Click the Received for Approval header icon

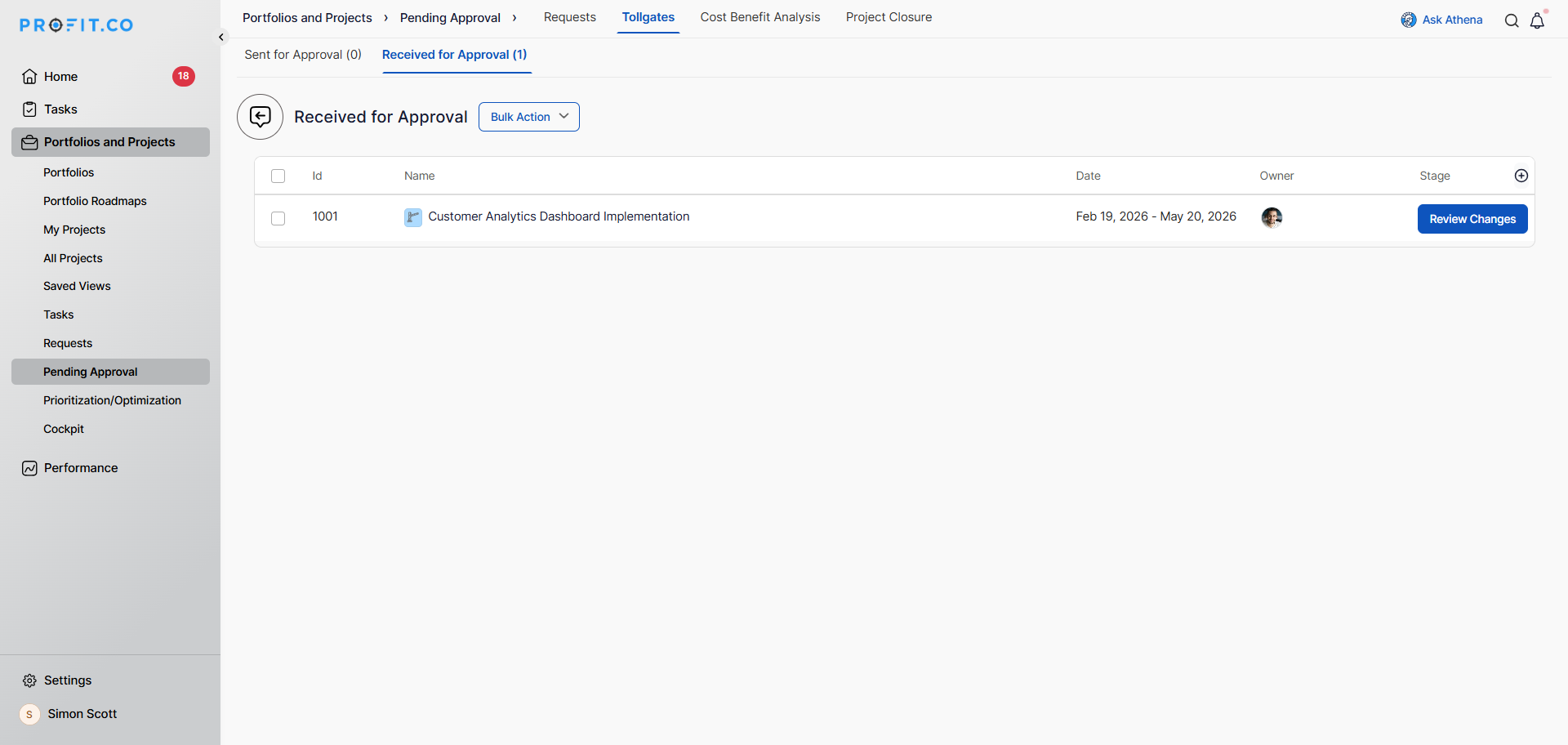click(x=260, y=117)
